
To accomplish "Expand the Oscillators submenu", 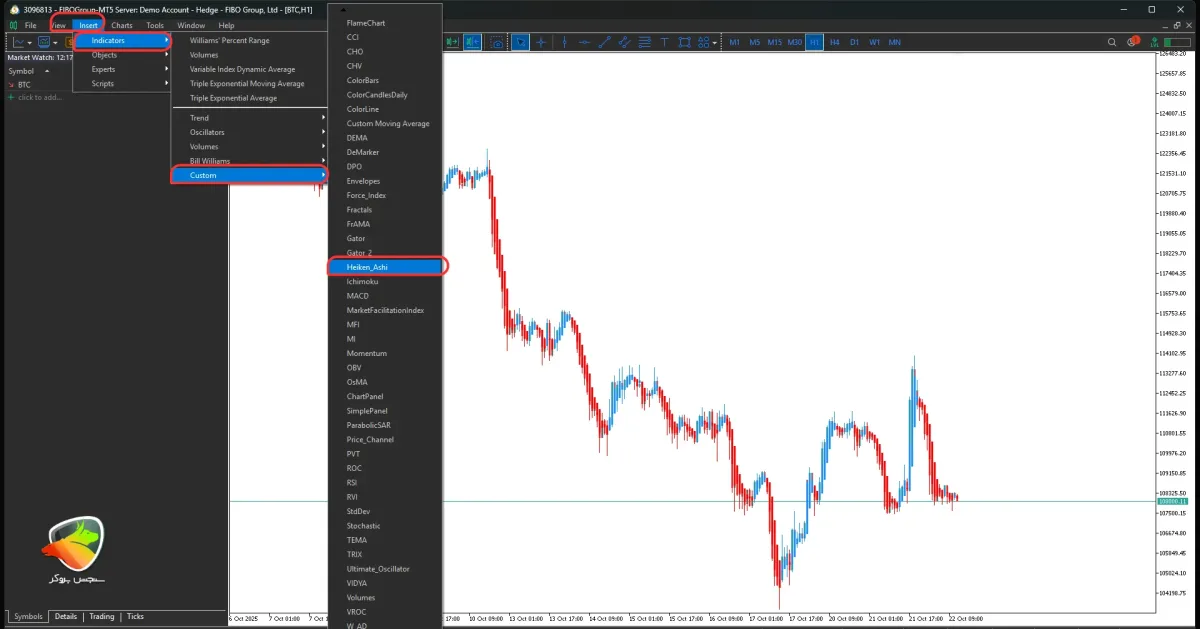I will [x=250, y=132].
